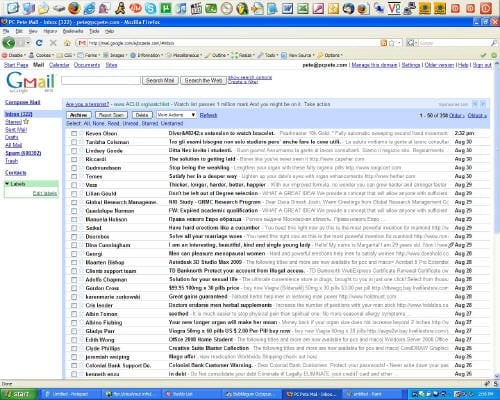Image resolution: width=500 pixels, height=400 pixels.
Task: Open the music note icon in the top icon bar
Action: click(181, 8)
